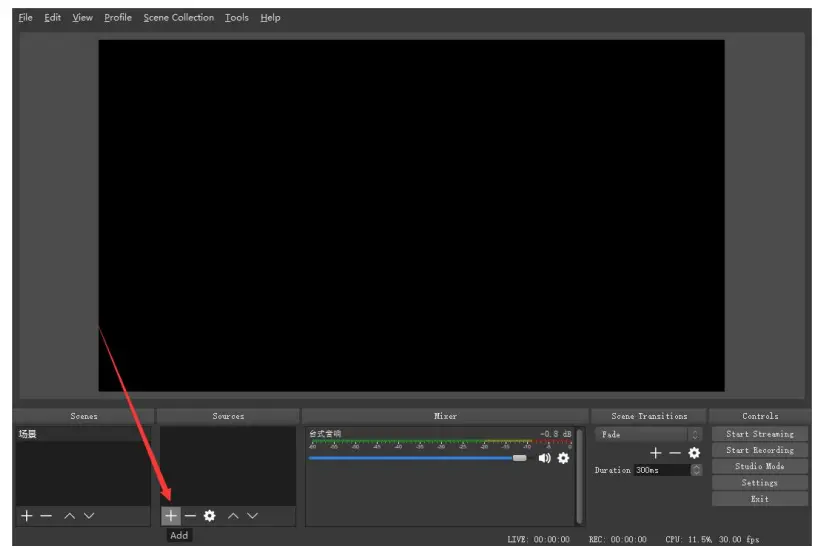Click the mixer volume slider handle
Viewport: 819px width, 551px height.
(x=519, y=458)
